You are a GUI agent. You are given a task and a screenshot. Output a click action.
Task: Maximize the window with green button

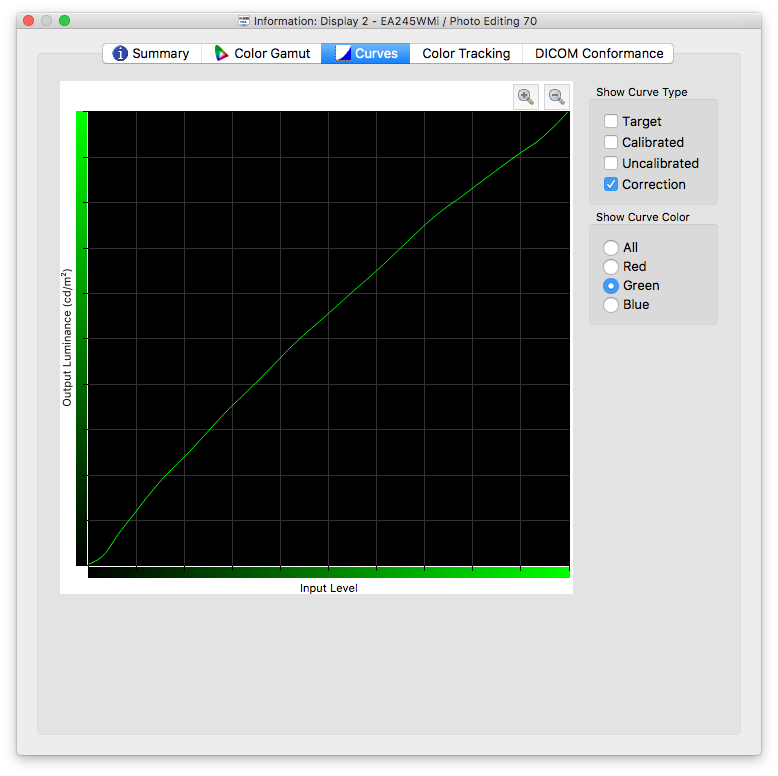[x=65, y=20]
